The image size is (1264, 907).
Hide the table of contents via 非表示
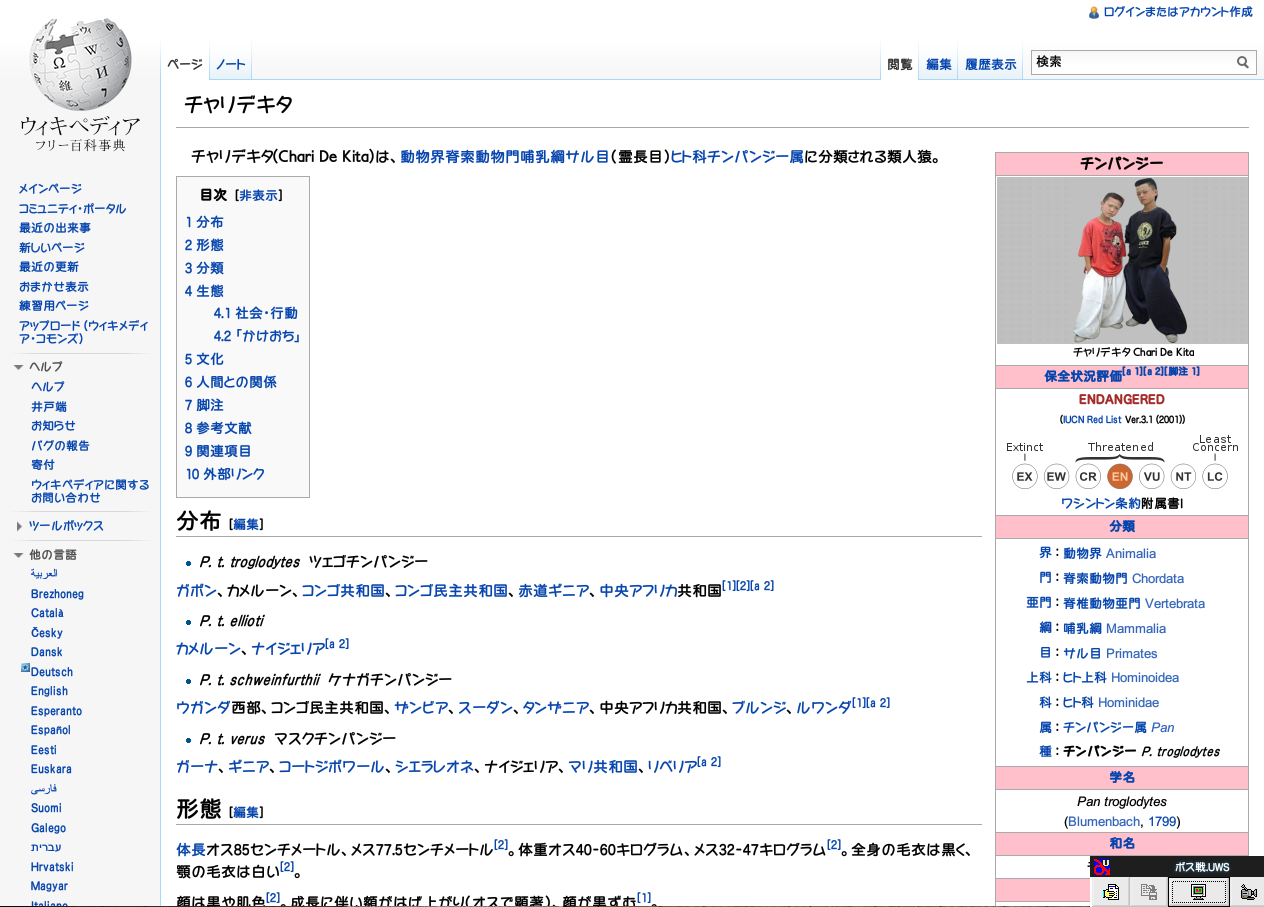click(260, 195)
